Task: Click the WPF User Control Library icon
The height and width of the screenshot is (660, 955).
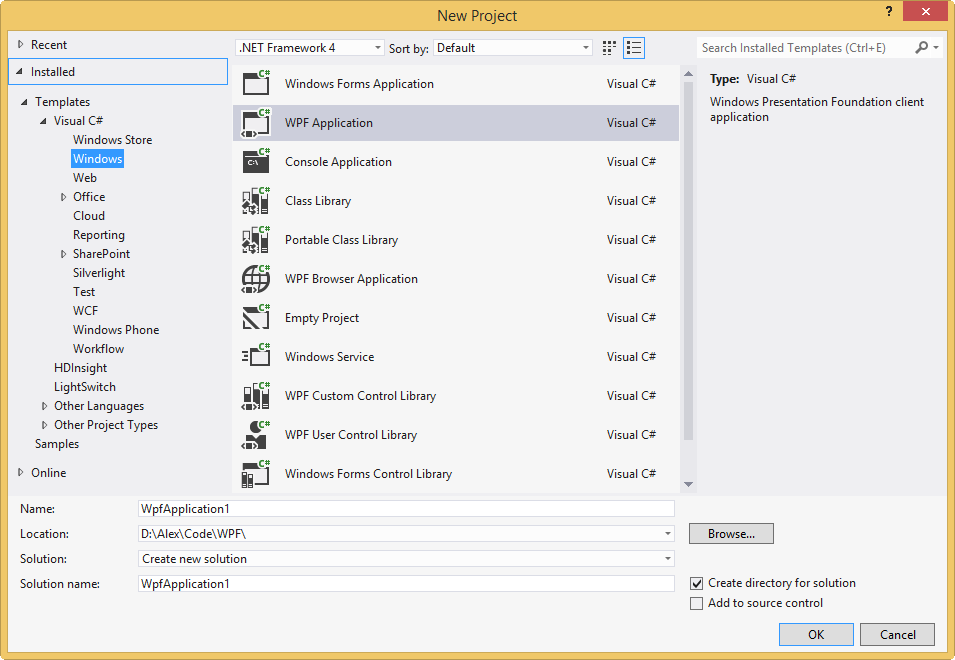Action: pyautogui.click(x=256, y=435)
